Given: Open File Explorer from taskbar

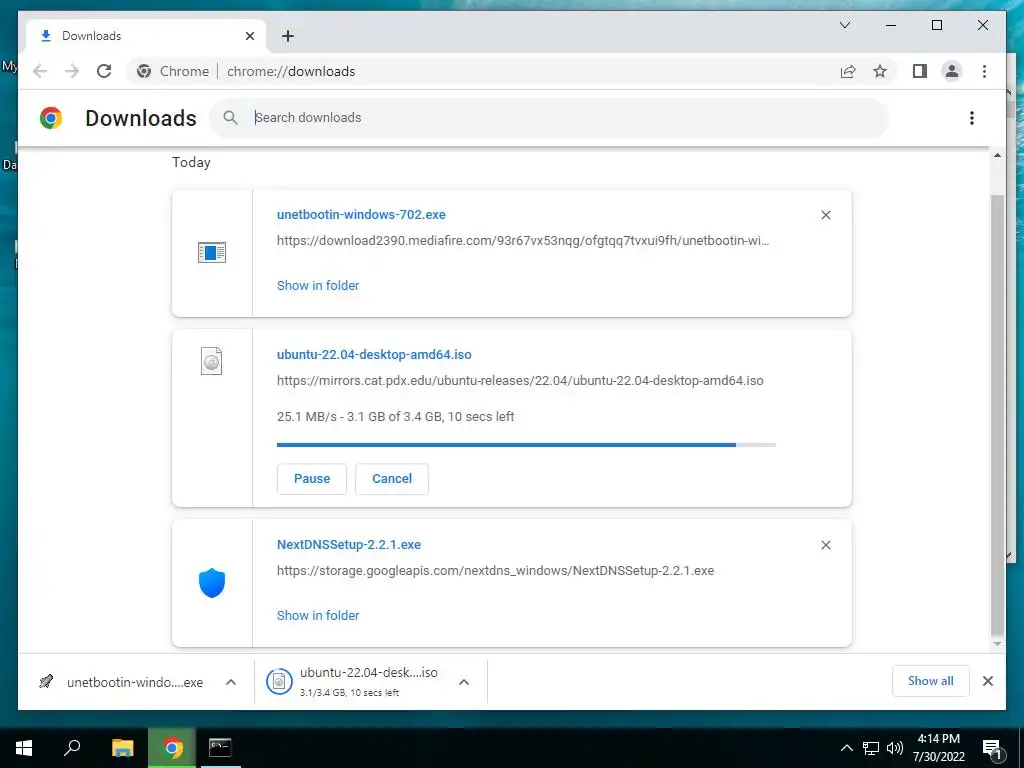Looking at the screenshot, I should [122, 748].
